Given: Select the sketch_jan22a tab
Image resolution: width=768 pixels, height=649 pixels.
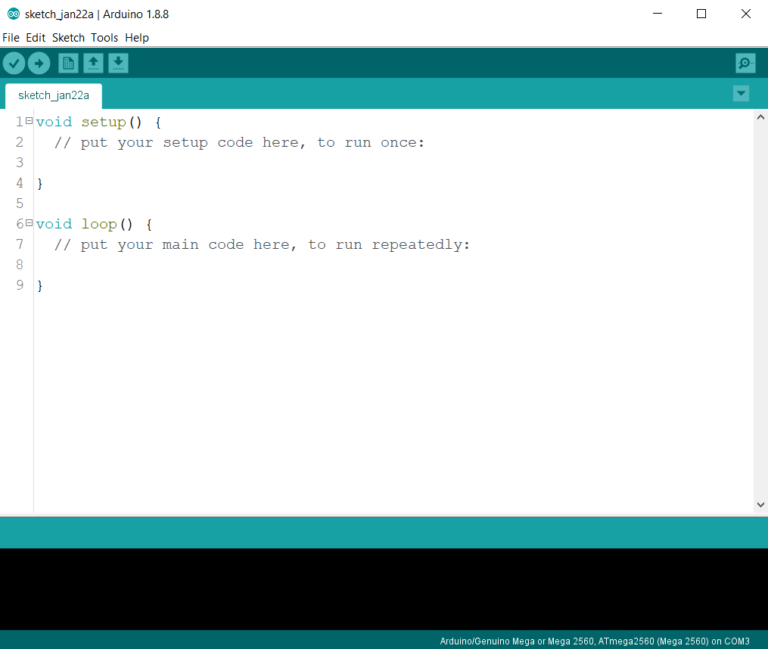Looking at the screenshot, I should 53,96.
